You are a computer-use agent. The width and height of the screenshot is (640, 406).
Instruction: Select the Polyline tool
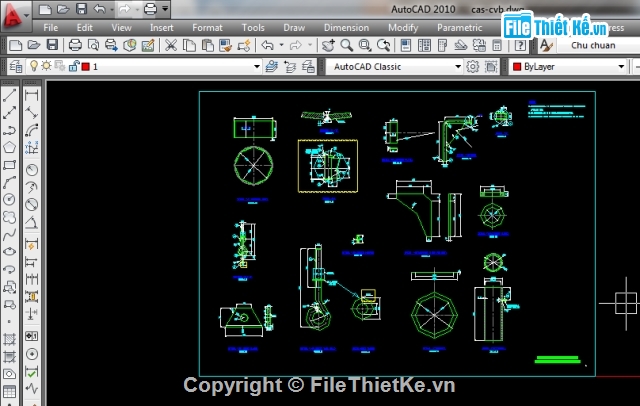[x=9, y=130]
